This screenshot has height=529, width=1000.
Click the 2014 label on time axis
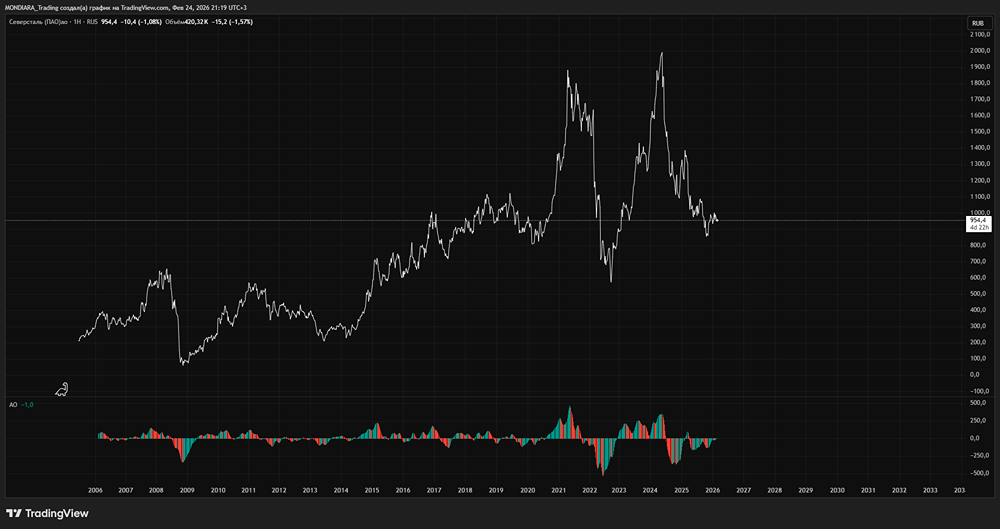[341, 491]
